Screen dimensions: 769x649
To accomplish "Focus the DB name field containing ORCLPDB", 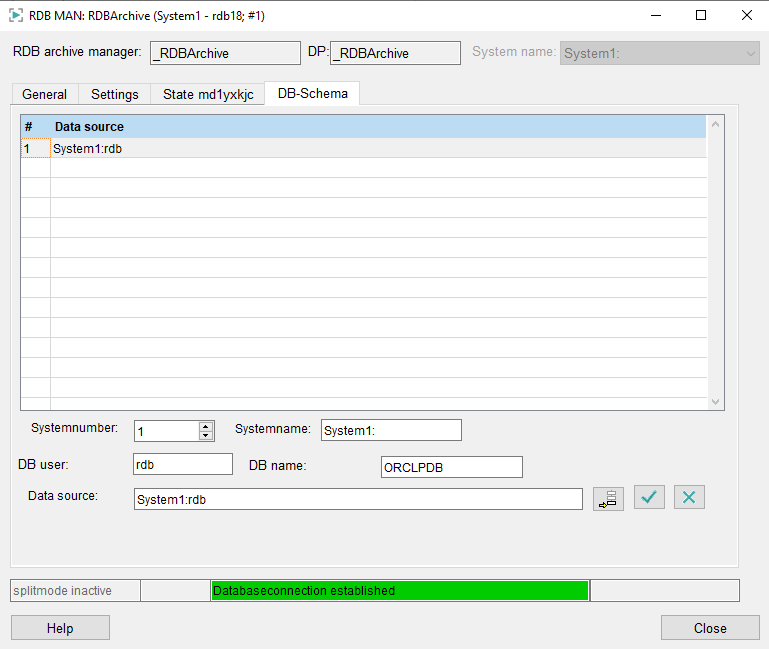I will click(451, 467).
